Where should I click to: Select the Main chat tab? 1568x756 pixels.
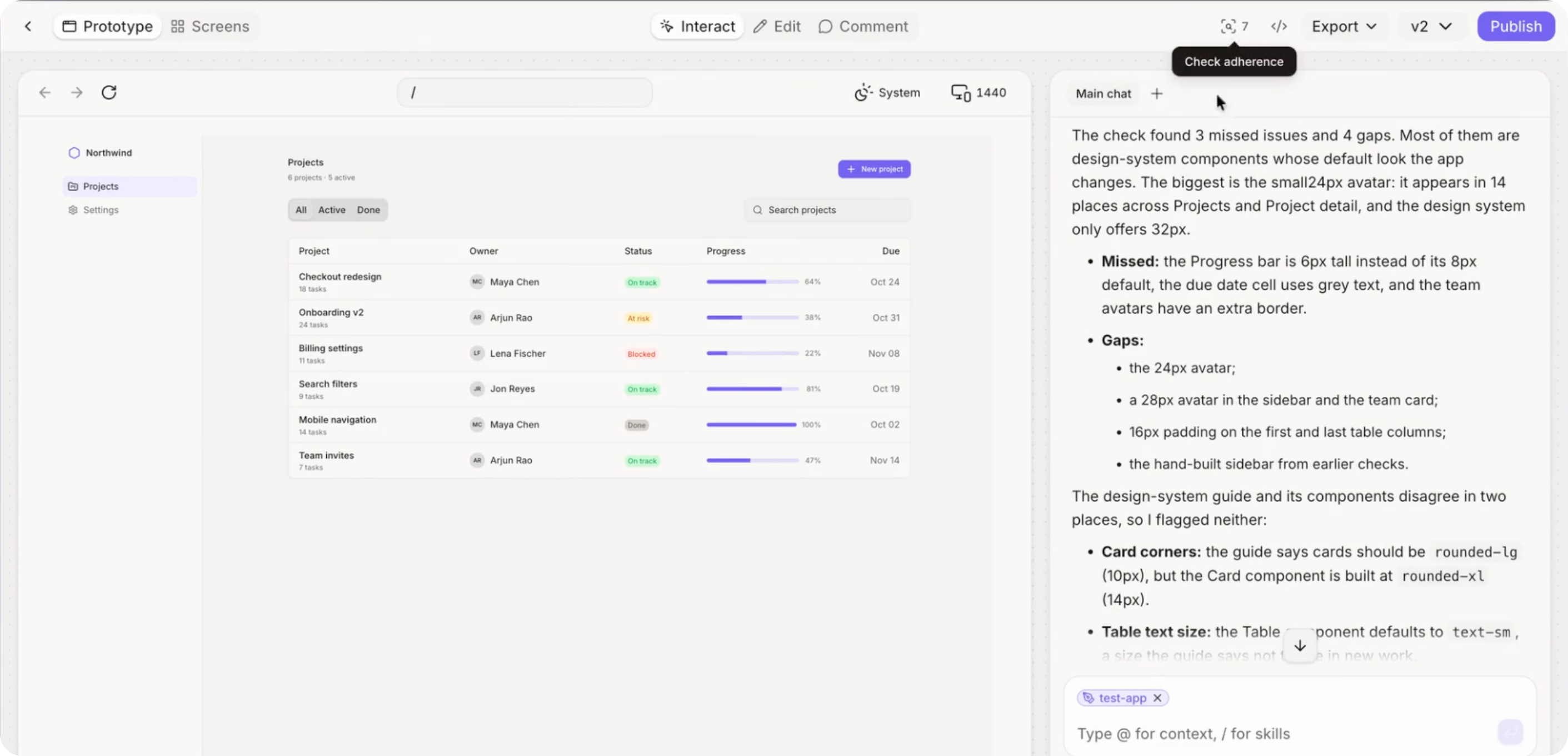tap(1103, 94)
